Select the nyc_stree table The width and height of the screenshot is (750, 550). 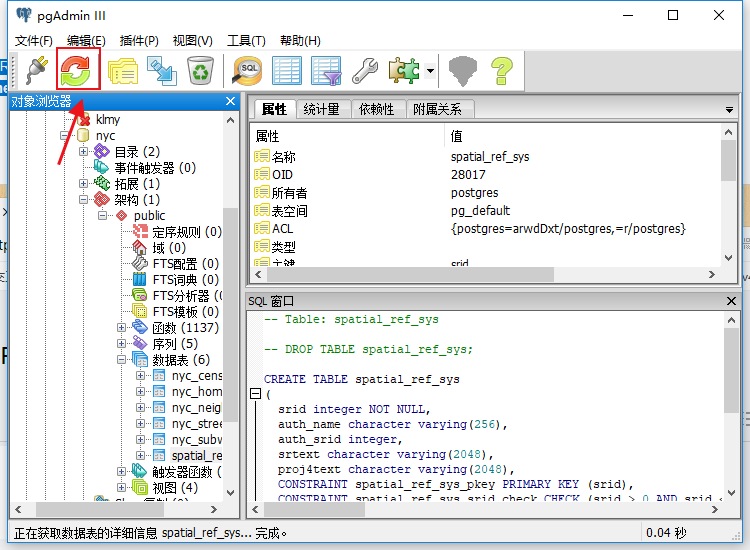[x=197, y=424]
